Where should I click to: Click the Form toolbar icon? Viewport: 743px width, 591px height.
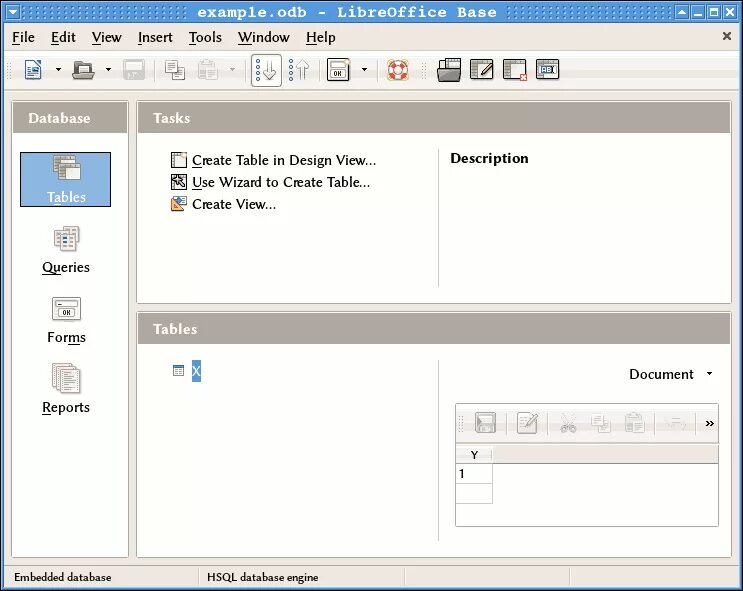pos(338,70)
